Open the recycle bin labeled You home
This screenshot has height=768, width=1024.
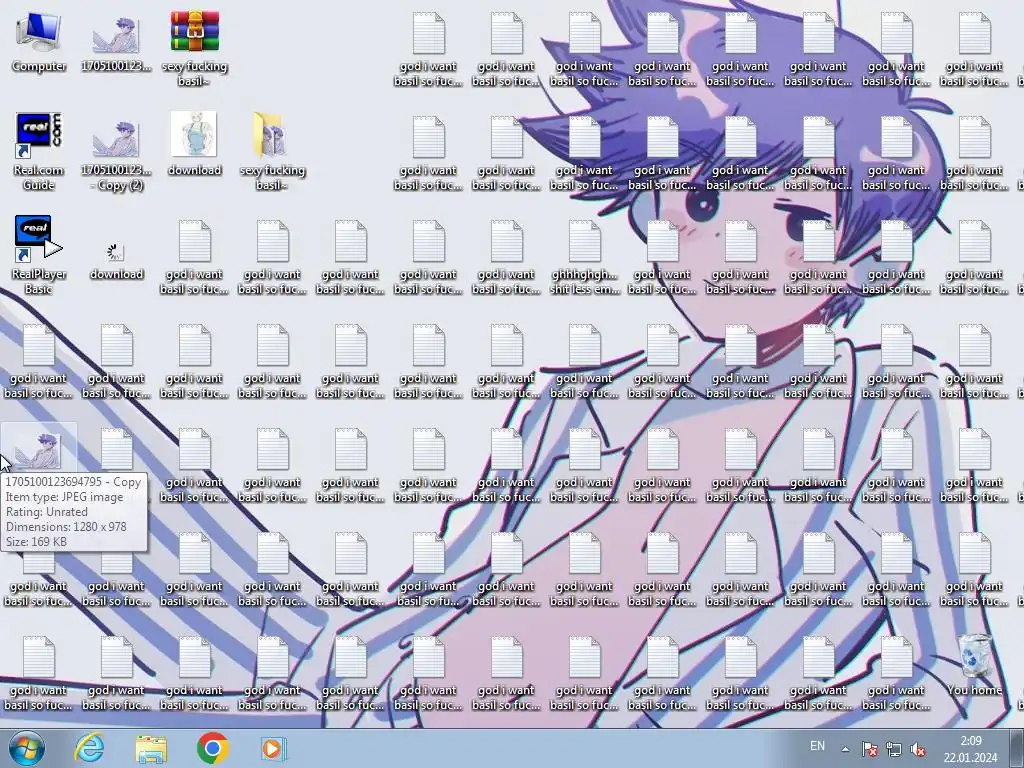click(x=974, y=665)
